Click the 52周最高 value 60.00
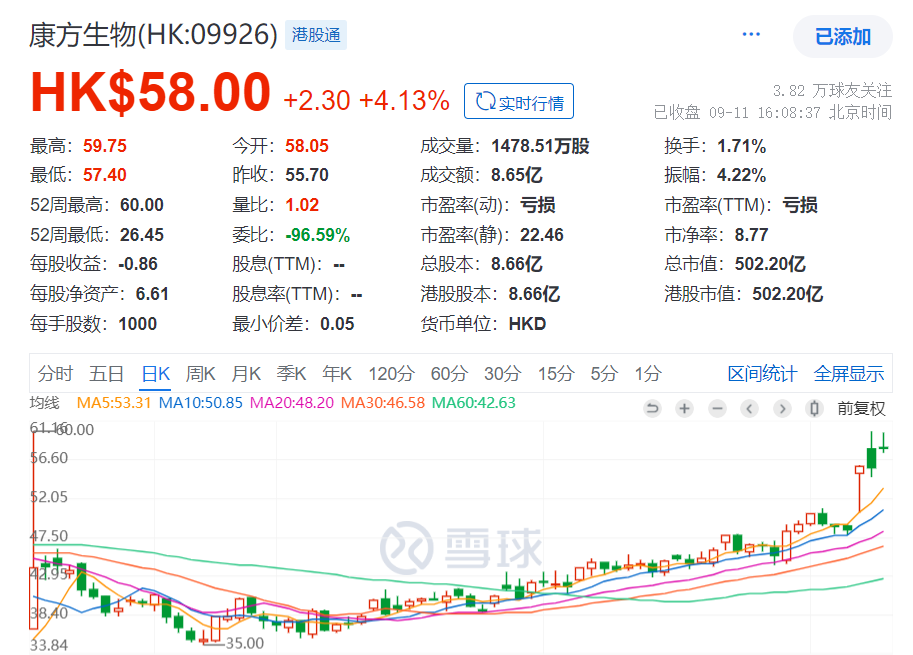 click(141, 205)
